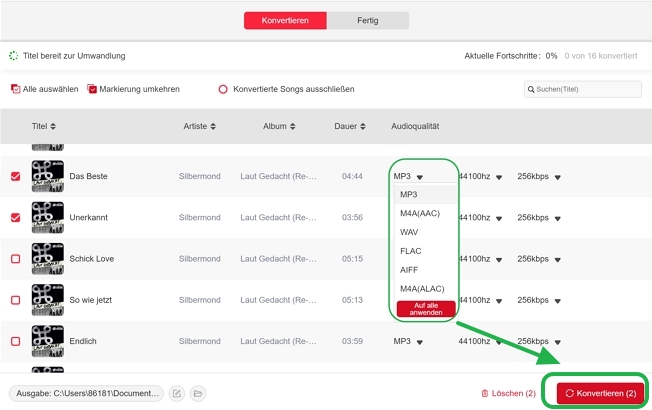Click the Markierung umkehren icon
This screenshot has height=410, width=652.
tap(92, 89)
